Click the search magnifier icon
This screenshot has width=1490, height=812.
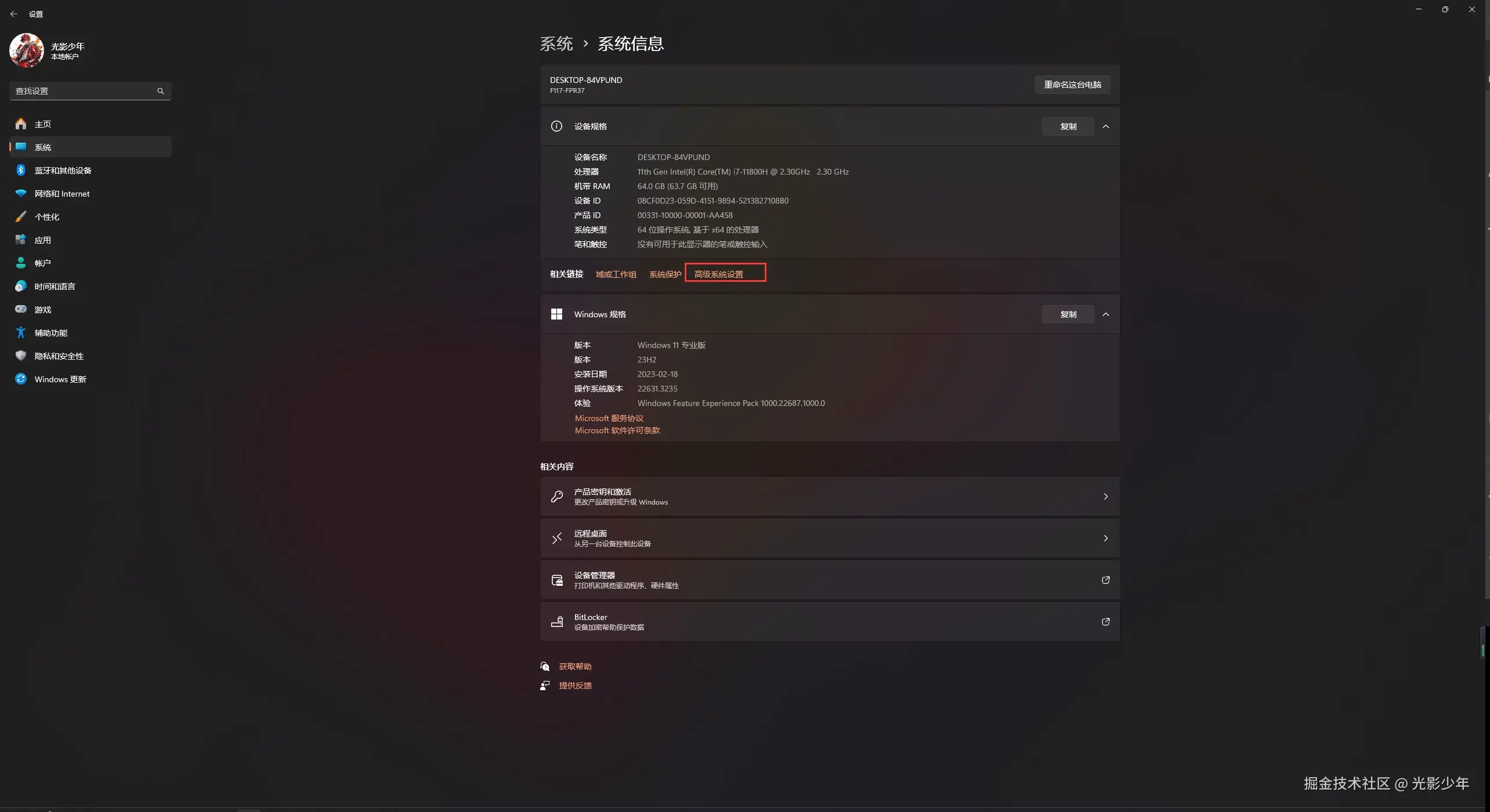pos(161,91)
